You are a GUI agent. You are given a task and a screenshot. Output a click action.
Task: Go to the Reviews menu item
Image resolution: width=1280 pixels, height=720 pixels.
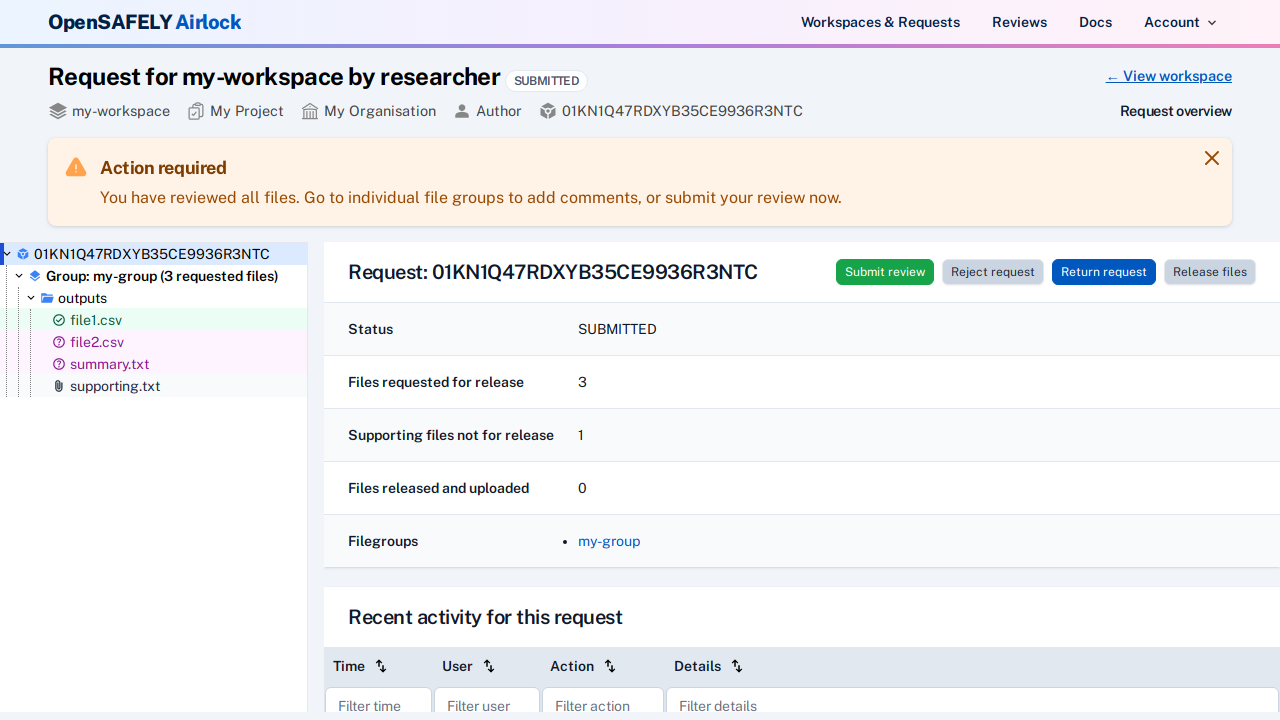pos(1019,22)
